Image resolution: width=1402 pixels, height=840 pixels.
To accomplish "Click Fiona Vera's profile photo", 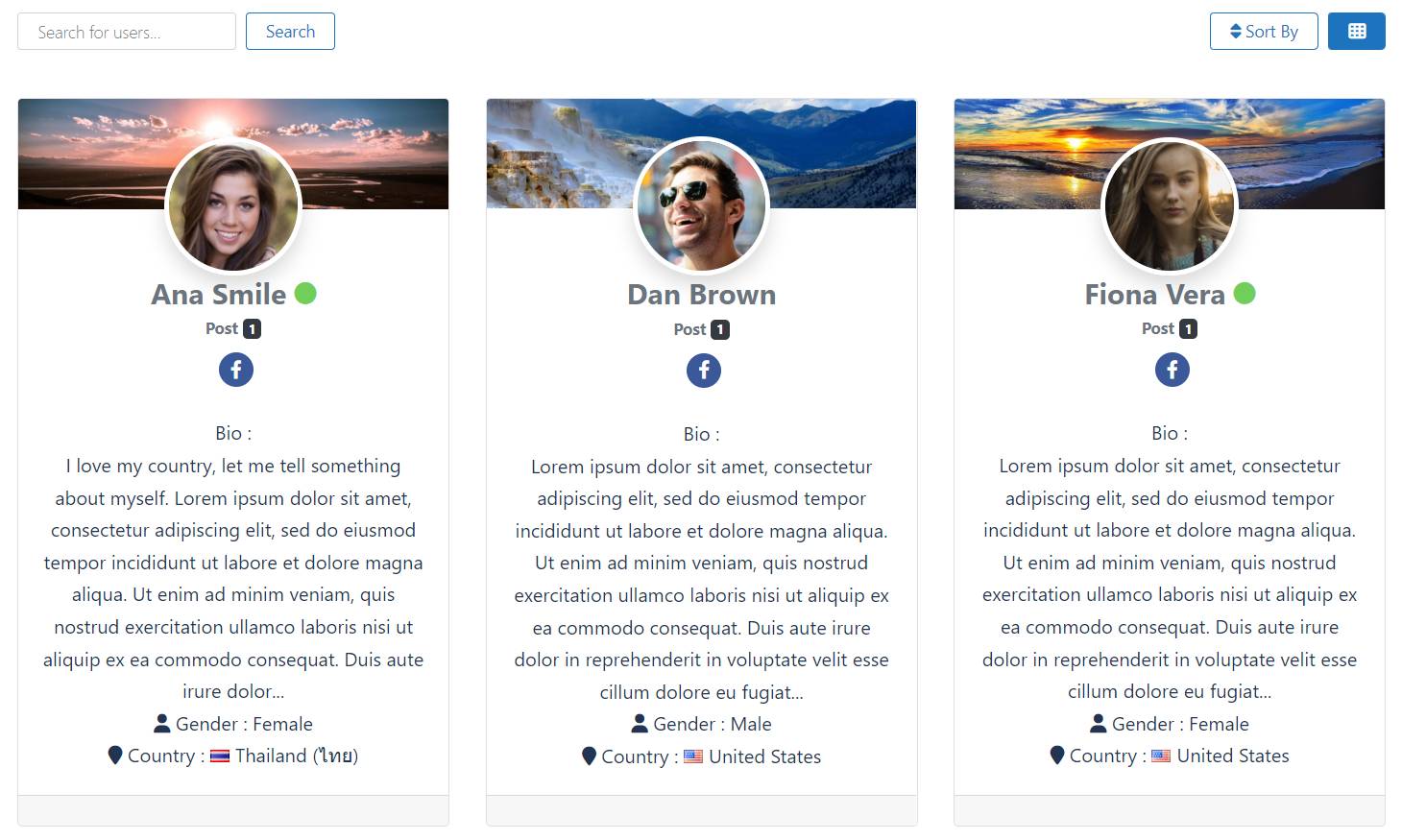I will point(1170,205).
